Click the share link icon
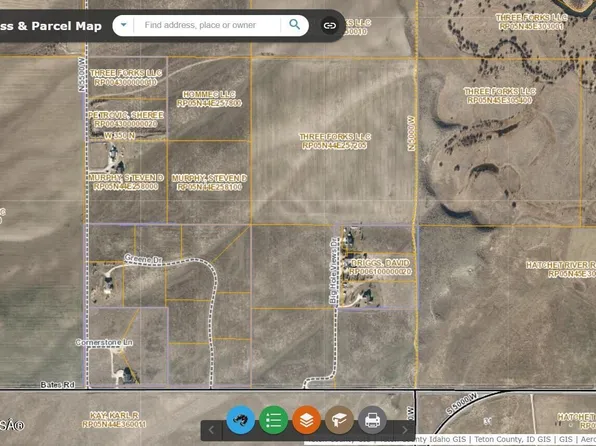Viewport: 596px width, 446px height. tap(329, 26)
